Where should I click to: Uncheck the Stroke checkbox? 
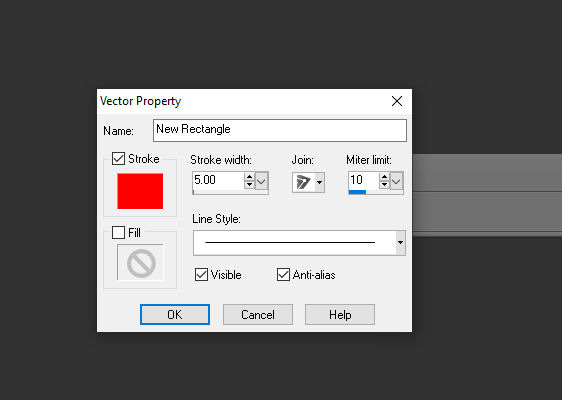118,158
